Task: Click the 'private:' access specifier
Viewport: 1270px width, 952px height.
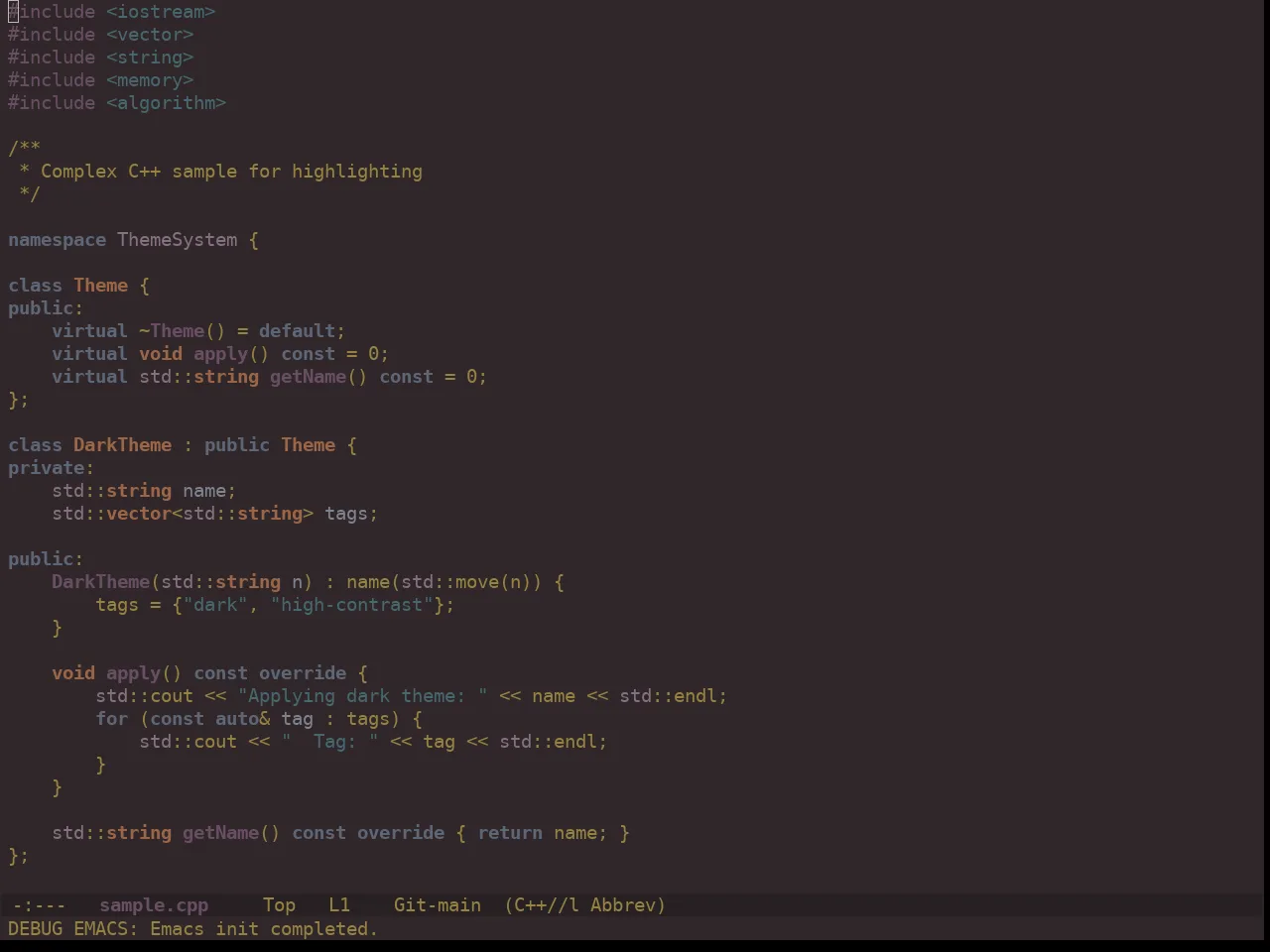Action: coord(52,468)
